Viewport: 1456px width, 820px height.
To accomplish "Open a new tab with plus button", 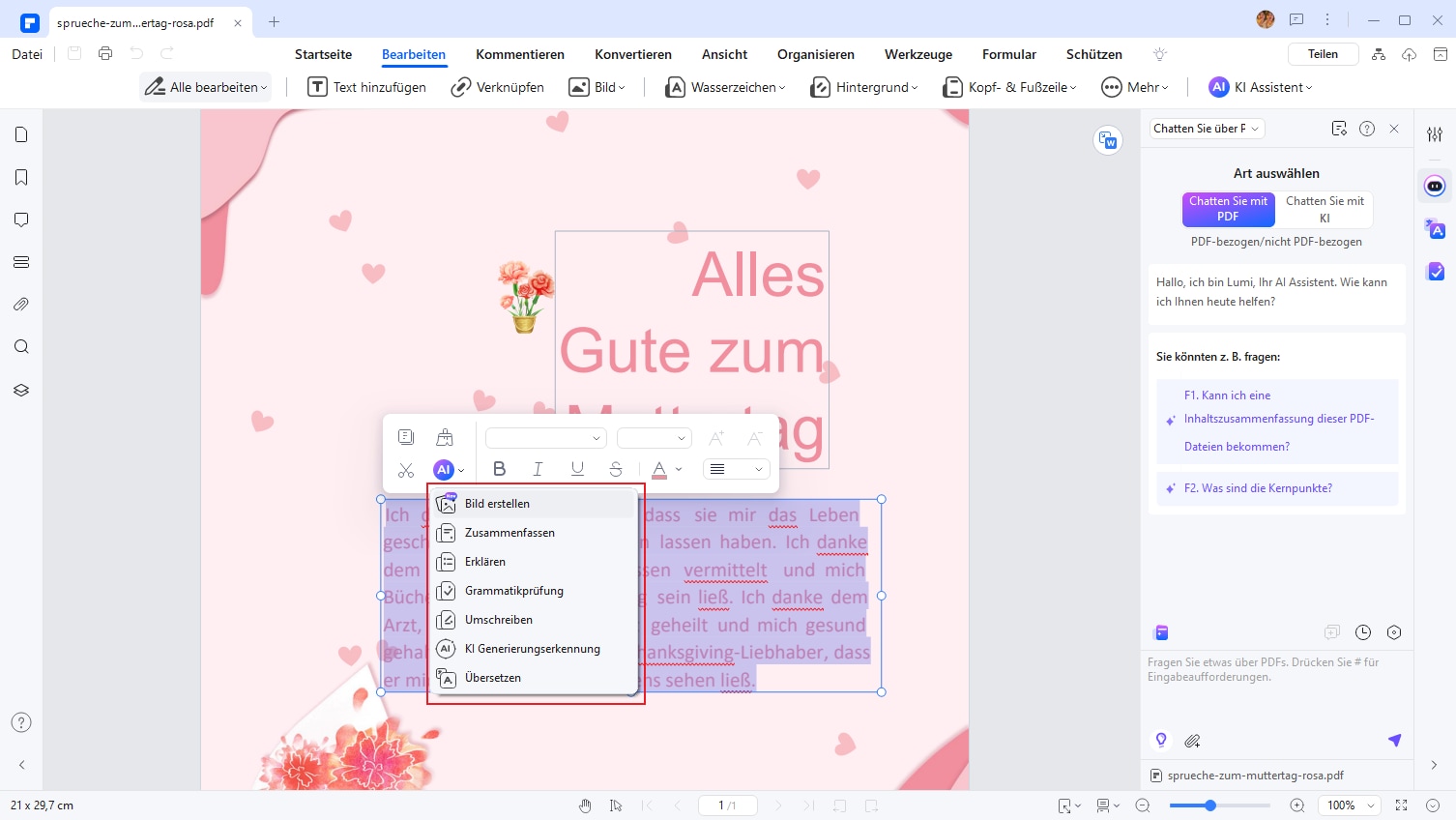I will (x=275, y=22).
